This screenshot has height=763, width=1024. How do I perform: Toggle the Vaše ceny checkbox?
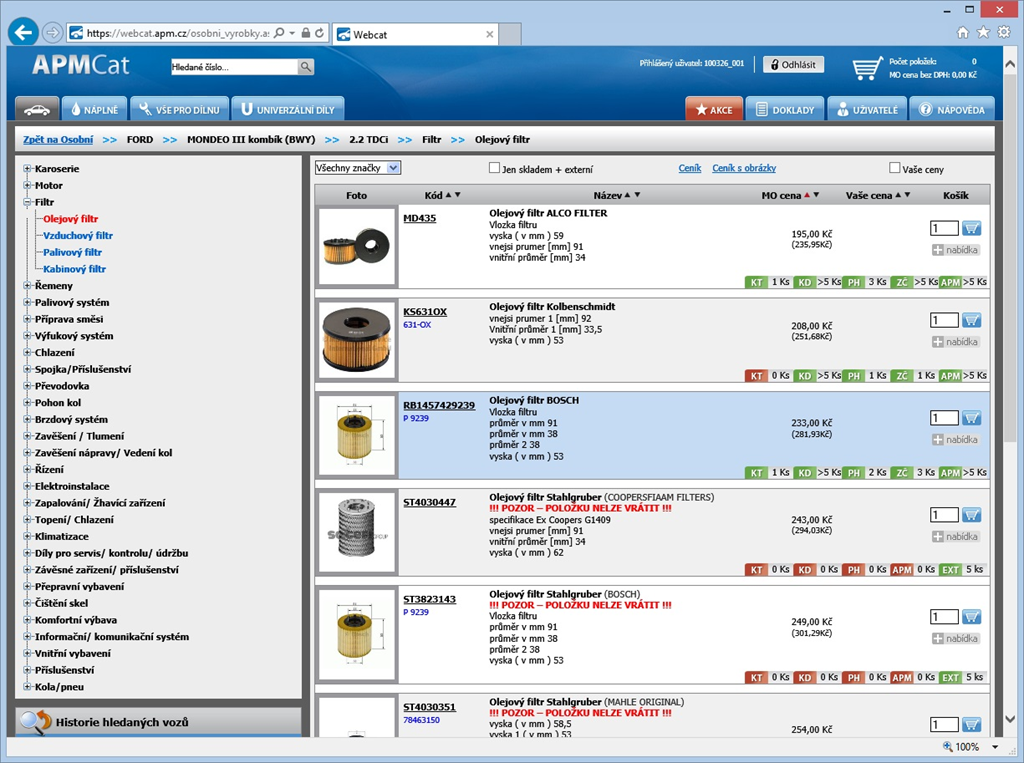895,168
